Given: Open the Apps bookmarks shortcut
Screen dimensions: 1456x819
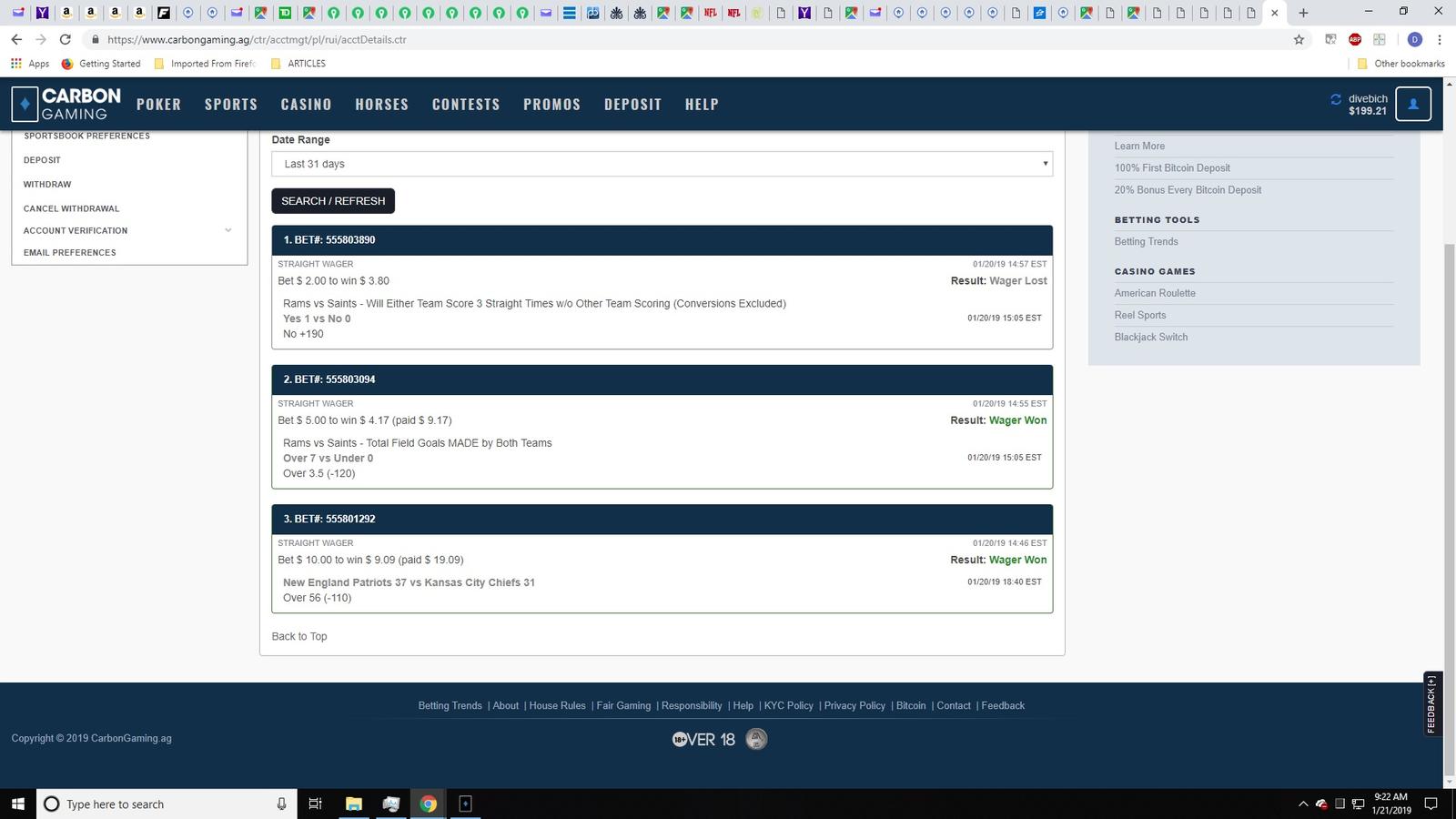Looking at the screenshot, I should 30,64.
